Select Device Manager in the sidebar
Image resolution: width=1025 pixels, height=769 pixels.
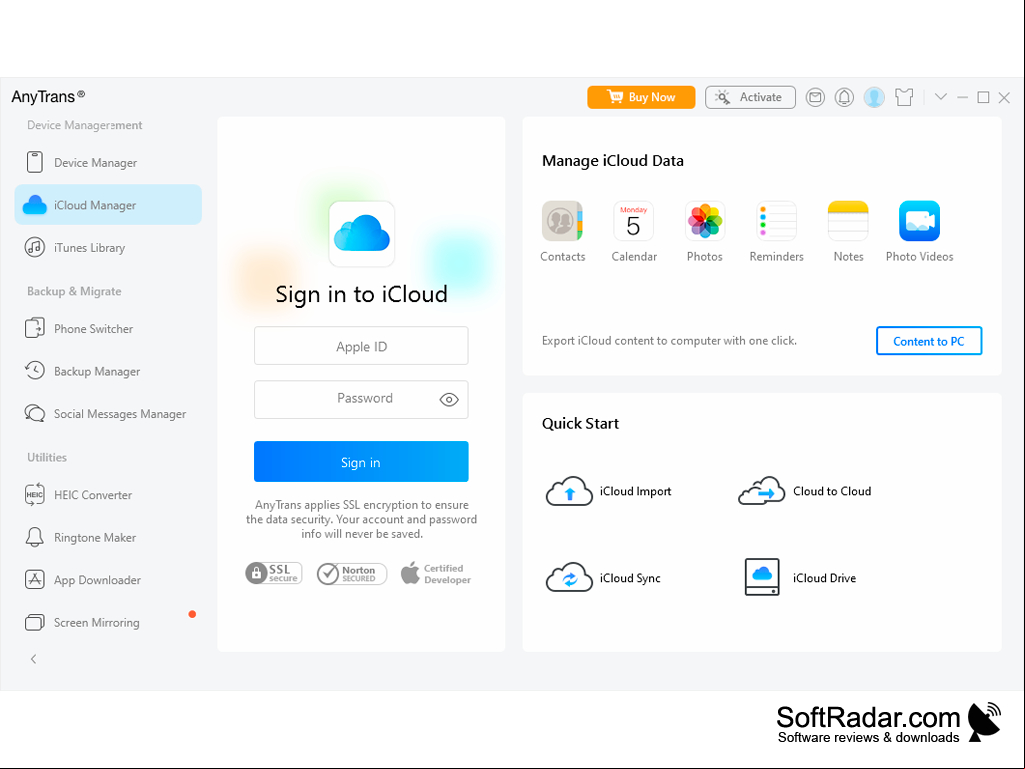coord(108,162)
